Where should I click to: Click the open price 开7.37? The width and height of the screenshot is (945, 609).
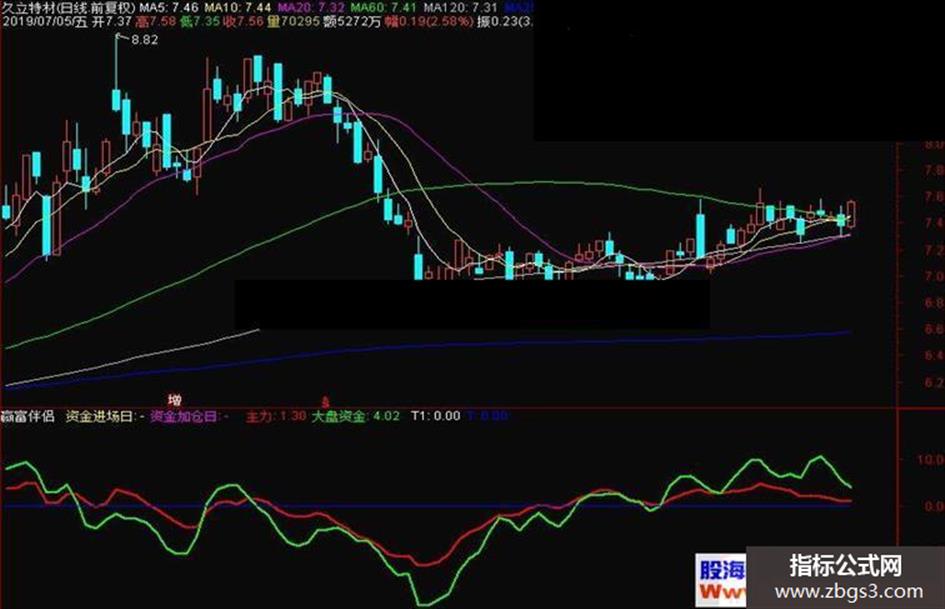112,22
